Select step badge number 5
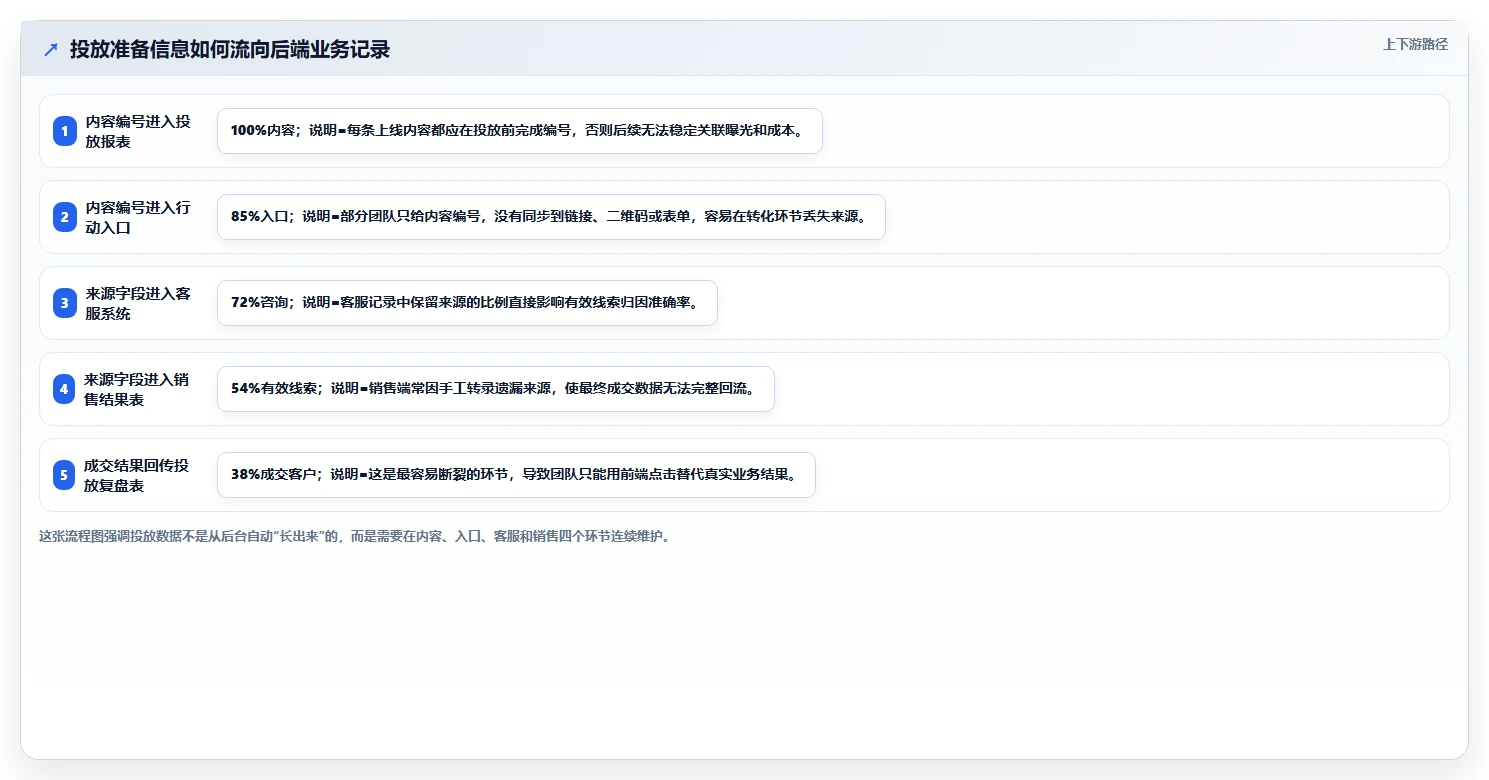1489x780 pixels. click(65, 475)
